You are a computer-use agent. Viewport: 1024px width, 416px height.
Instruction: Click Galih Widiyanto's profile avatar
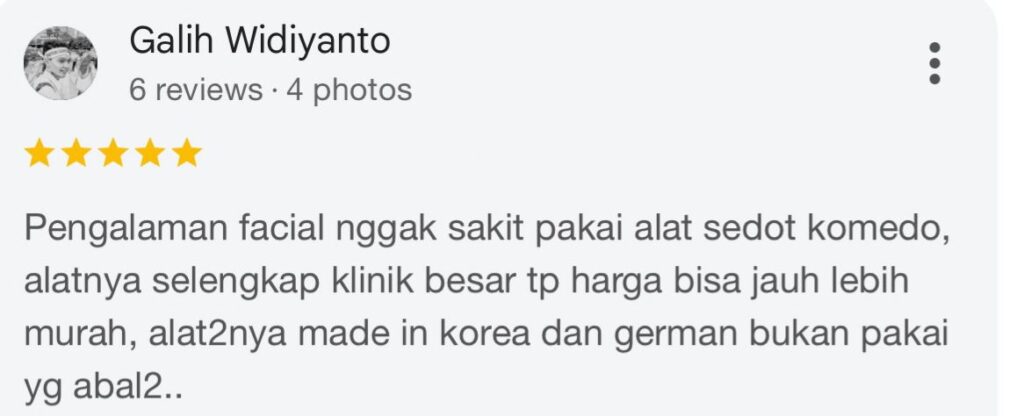point(61,63)
